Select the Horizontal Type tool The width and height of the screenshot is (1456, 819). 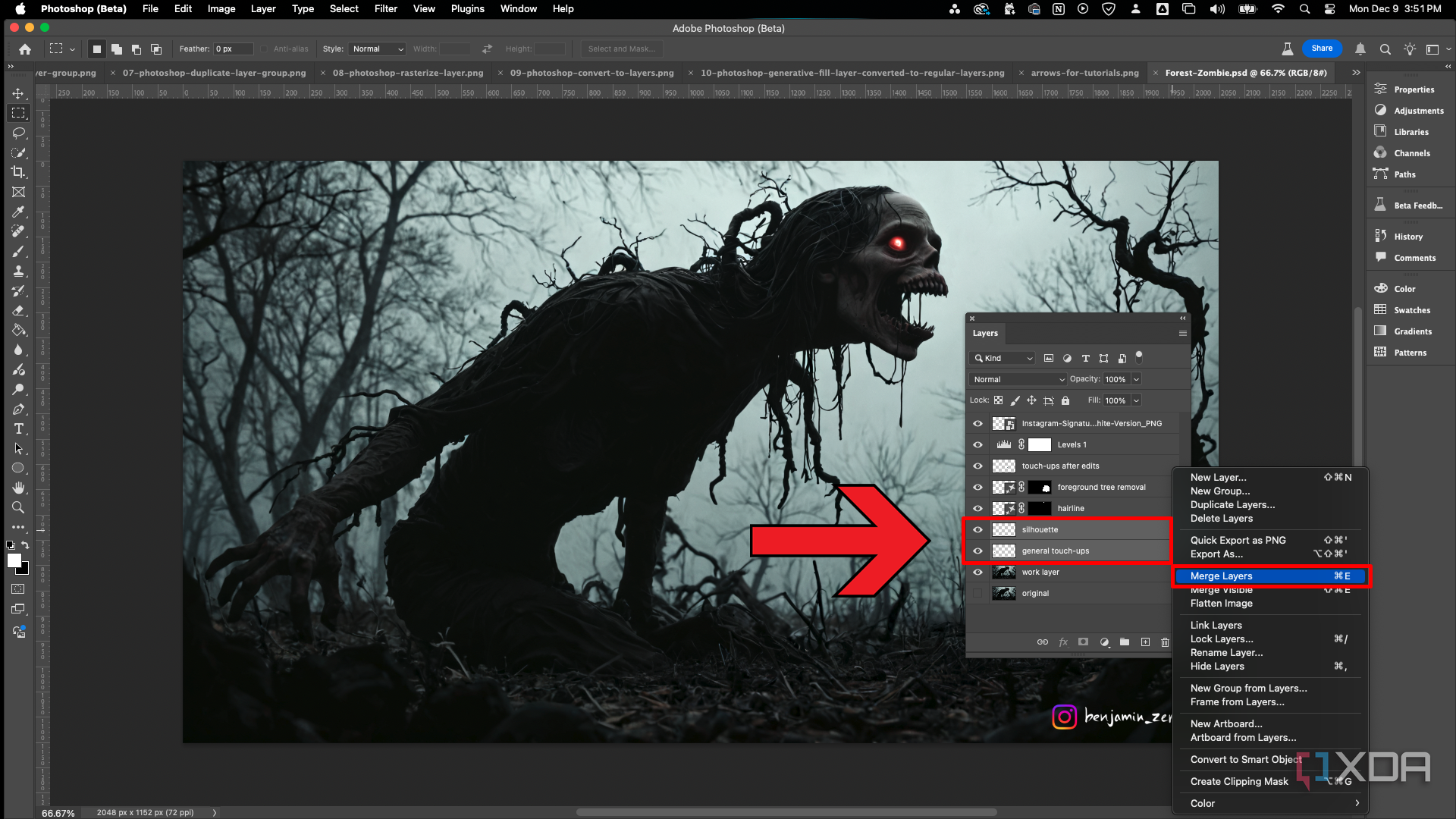coord(18,428)
